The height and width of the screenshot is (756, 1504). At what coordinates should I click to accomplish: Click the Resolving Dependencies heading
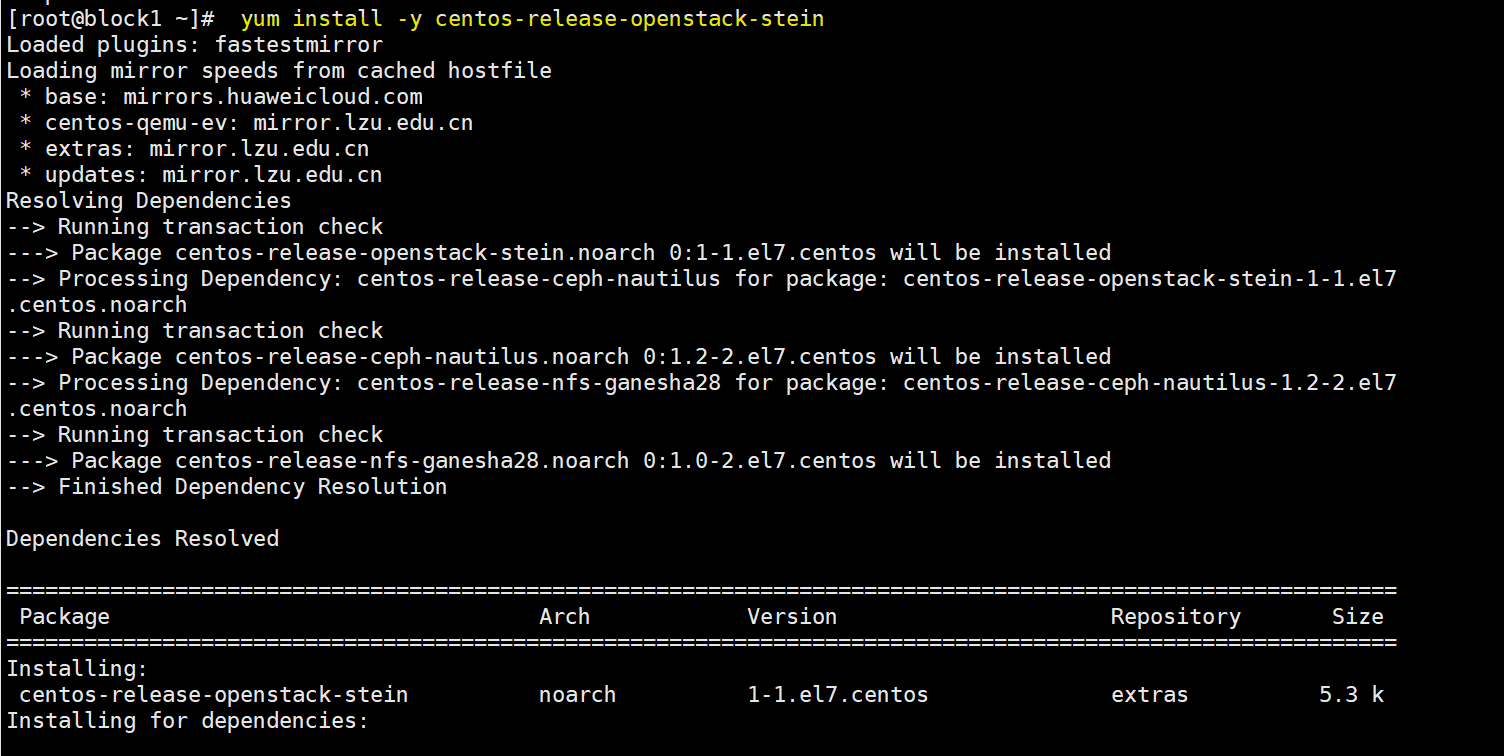pos(148,200)
